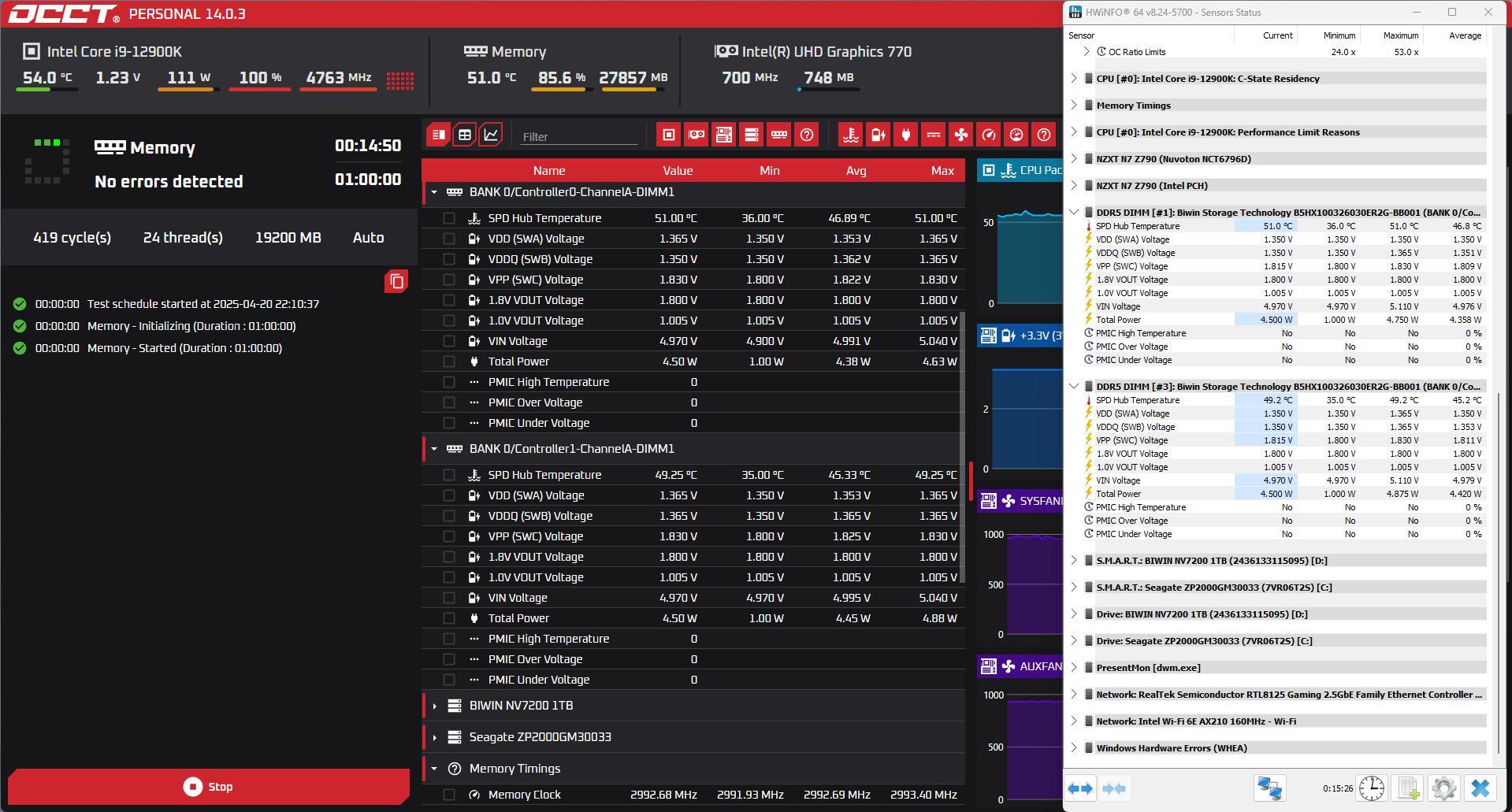Image resolution: width=1512 pixels, height=812 pixels.
Task: Expand Memory Timings in HWiNFO sensor list
Action: click(1074, 105)
